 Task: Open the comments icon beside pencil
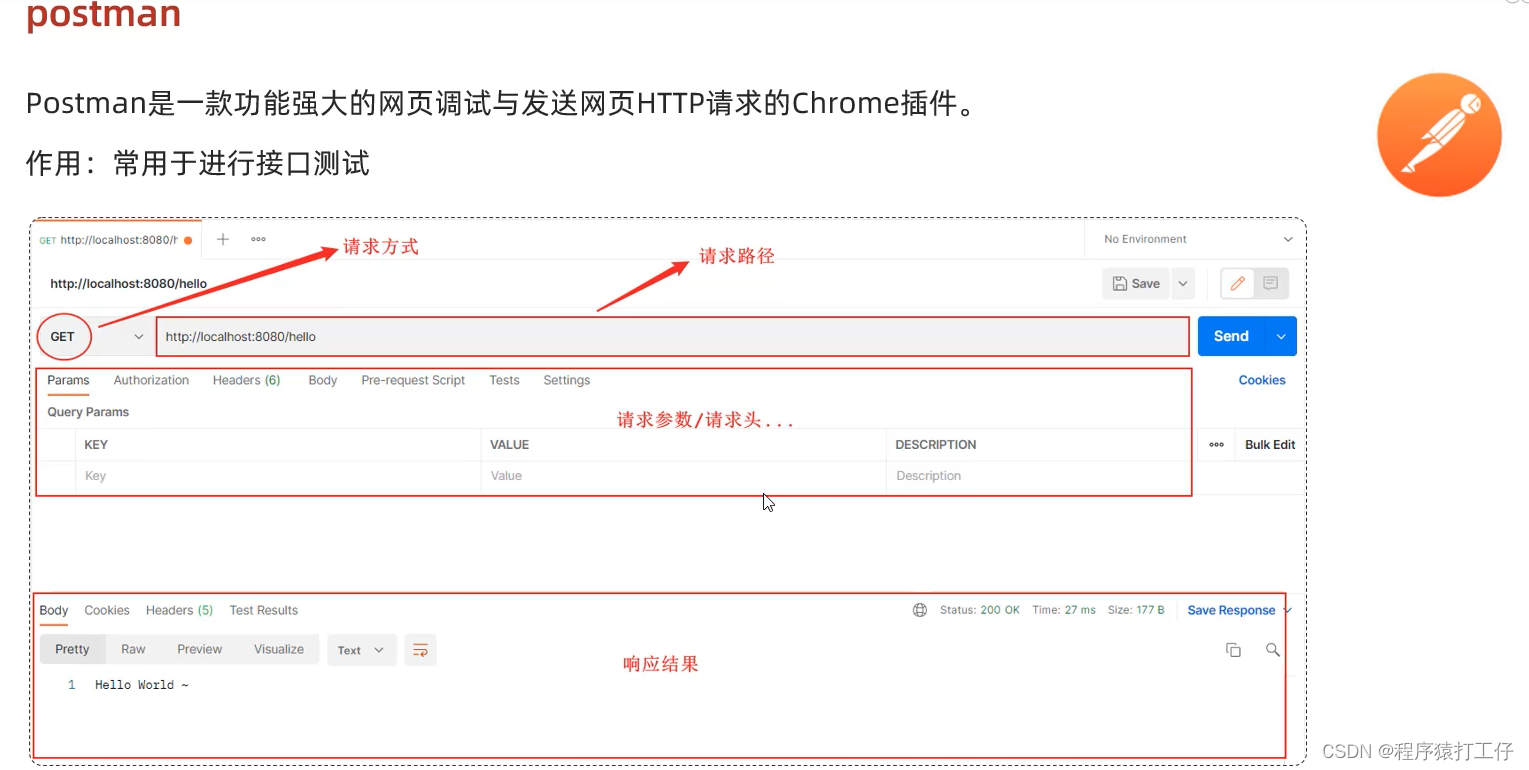[1270, 283]
